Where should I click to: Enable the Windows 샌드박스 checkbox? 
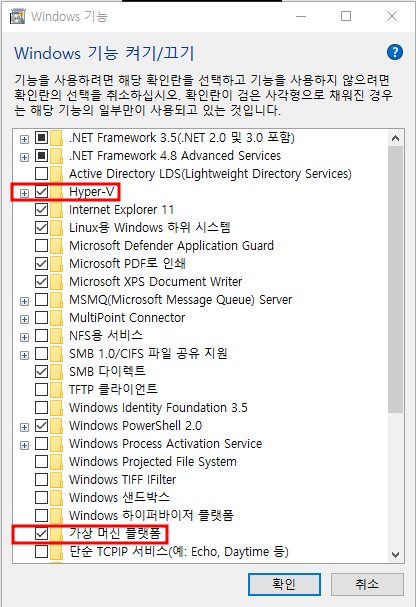coord(41,497)
